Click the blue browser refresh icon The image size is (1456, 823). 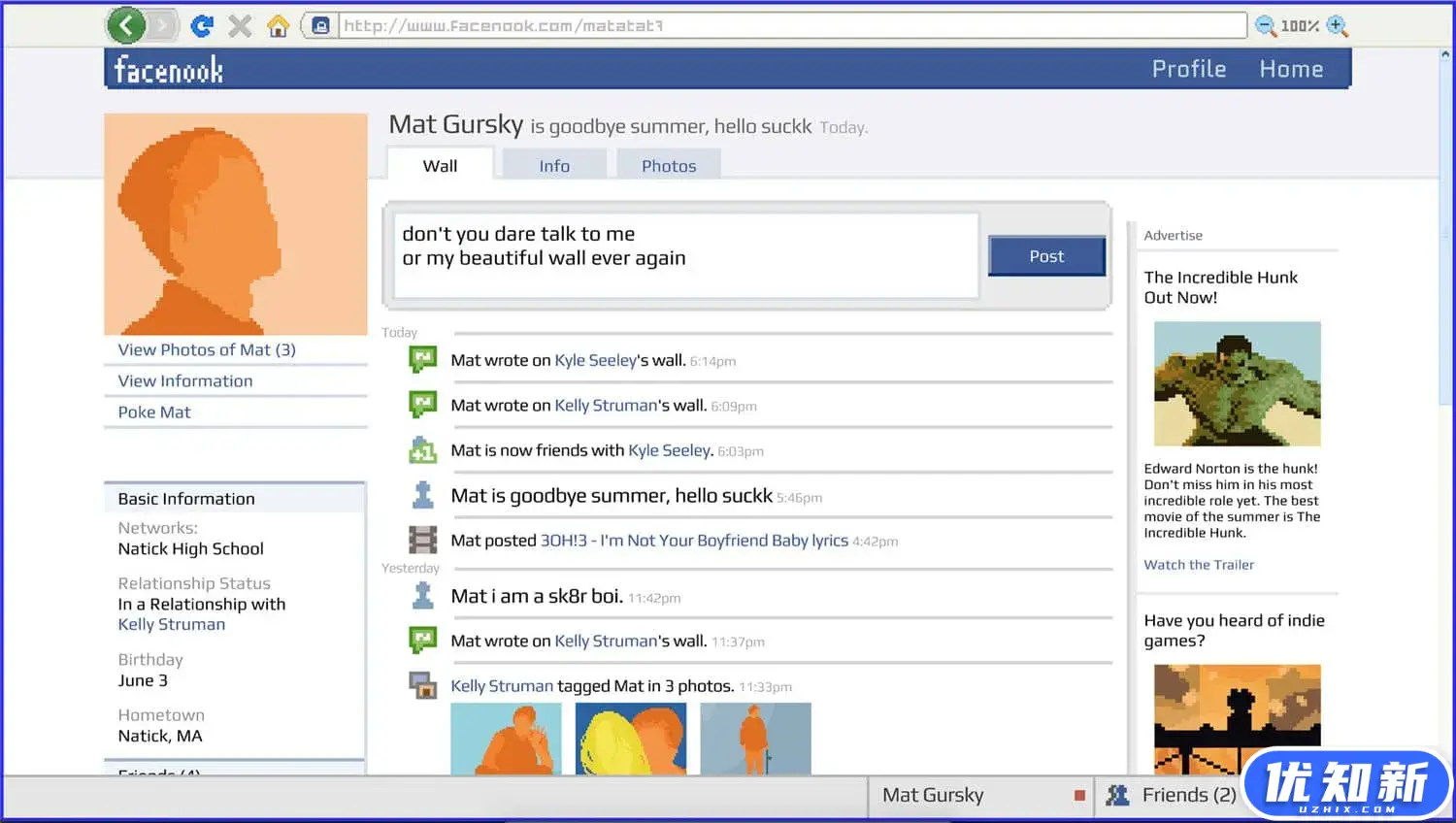click(202, 26)
